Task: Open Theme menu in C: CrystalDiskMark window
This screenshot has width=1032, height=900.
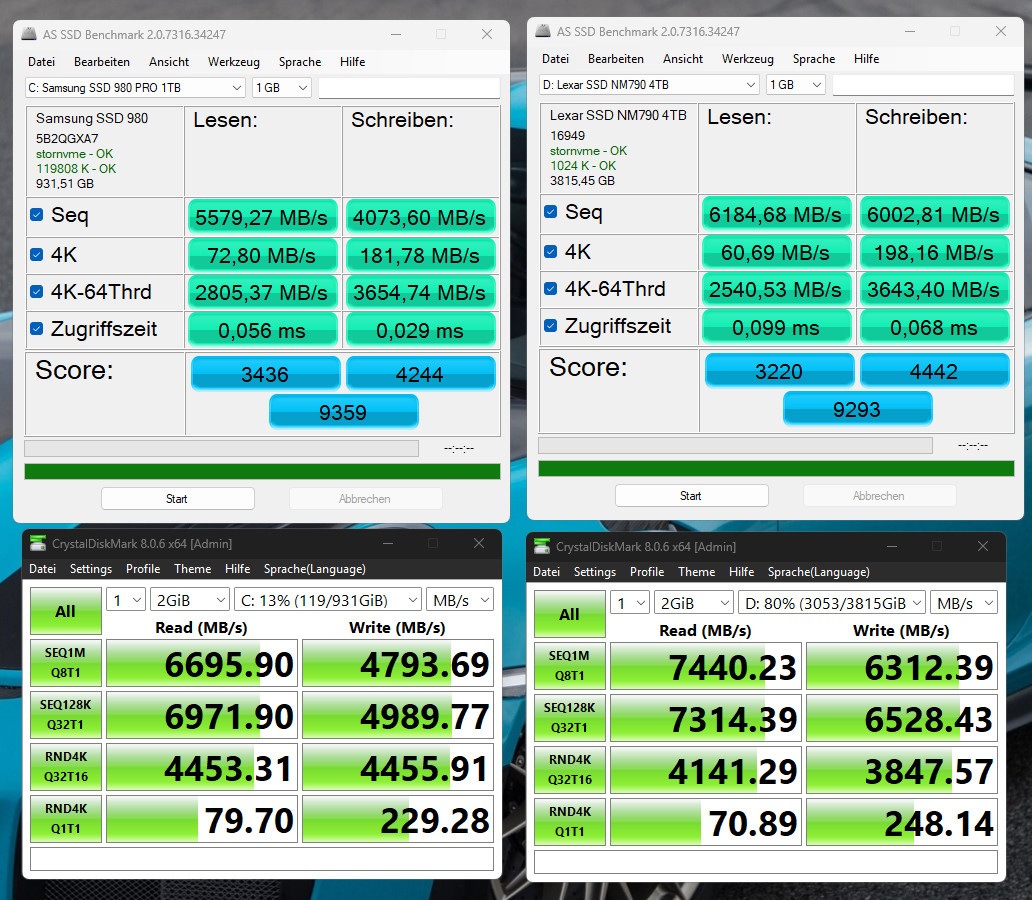Action: tap(192, 569)
